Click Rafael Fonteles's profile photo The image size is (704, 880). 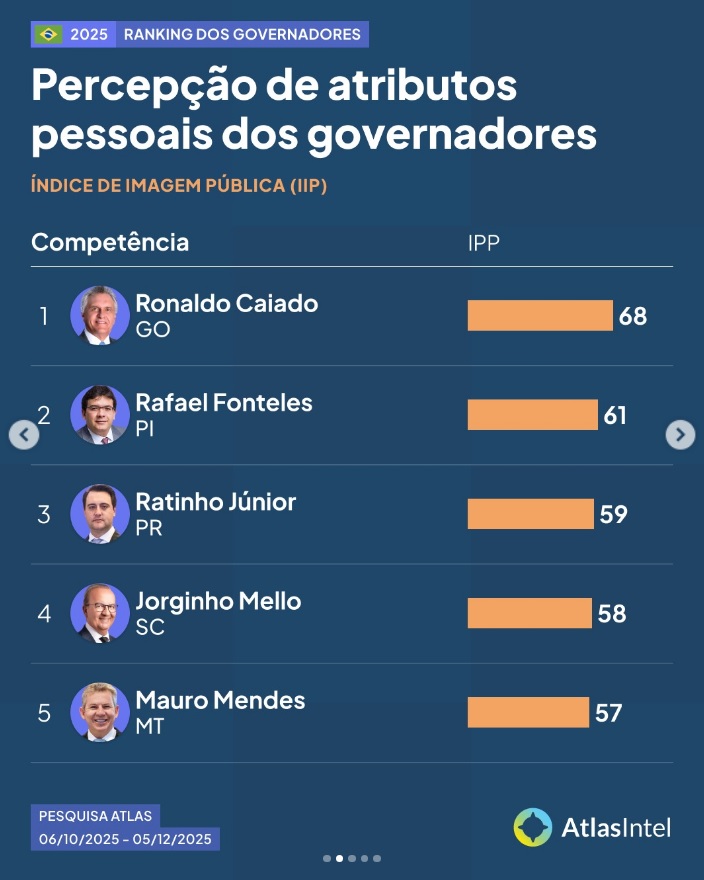(x=100, y=415)
